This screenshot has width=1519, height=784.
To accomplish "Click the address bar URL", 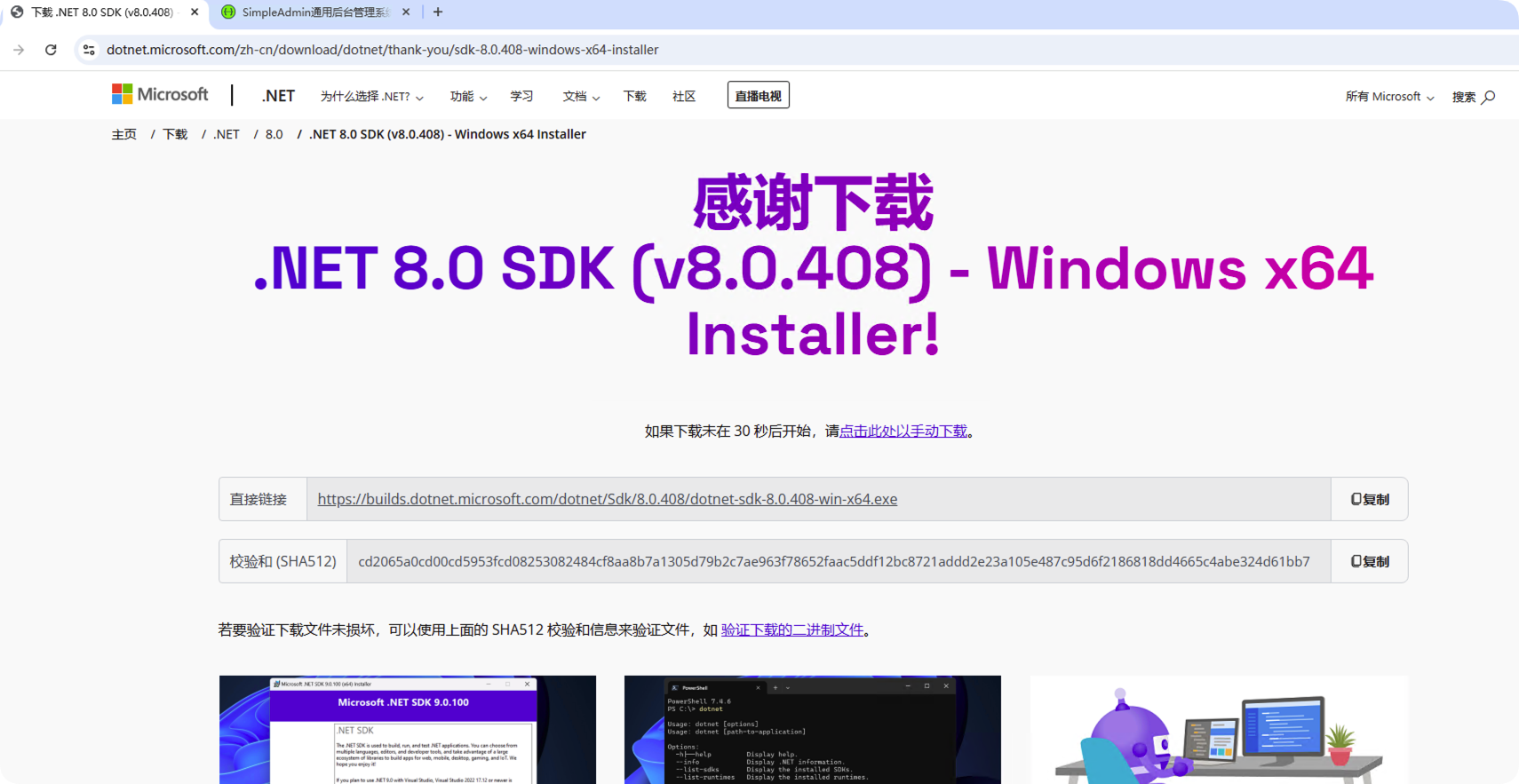I will click(x=382, y=50).
